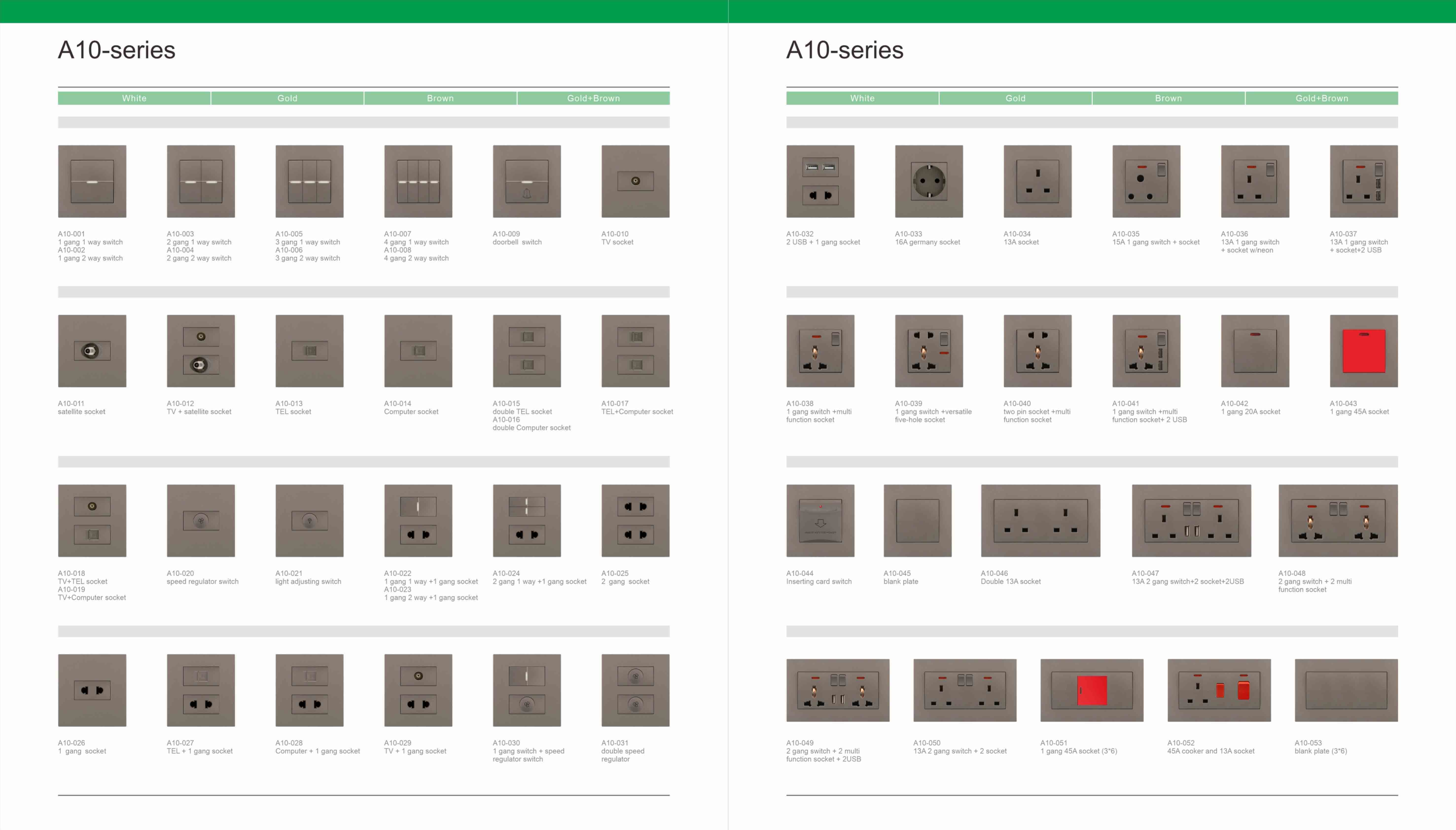
Task: Select the A10-027 TEL + socket image
Action: point(201,690)
